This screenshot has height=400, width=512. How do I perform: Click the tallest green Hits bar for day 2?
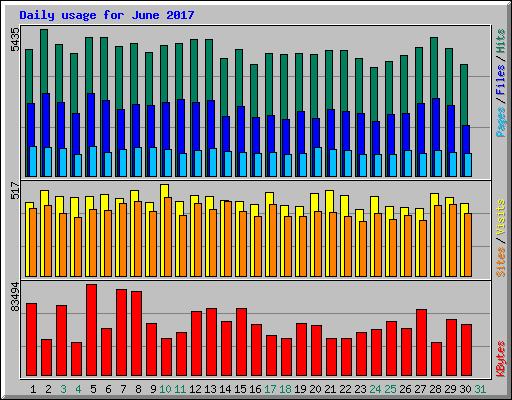click(44, 61)
